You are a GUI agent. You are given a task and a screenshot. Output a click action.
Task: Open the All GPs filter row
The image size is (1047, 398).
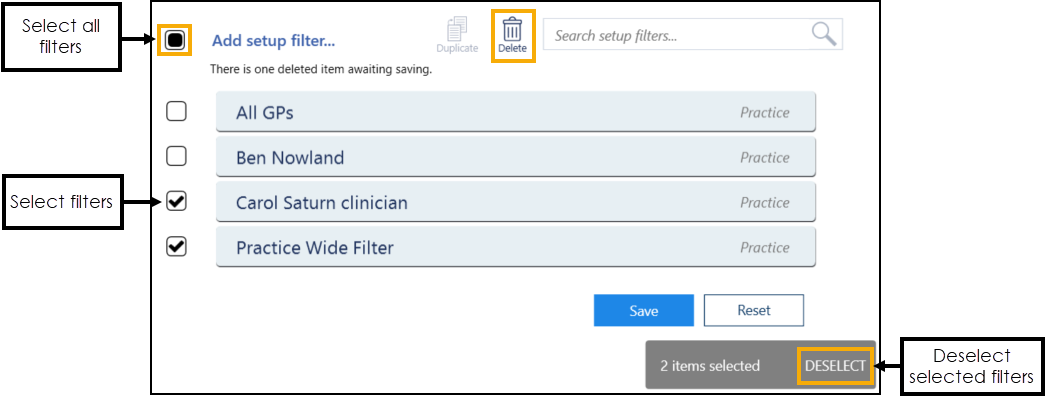515,112
